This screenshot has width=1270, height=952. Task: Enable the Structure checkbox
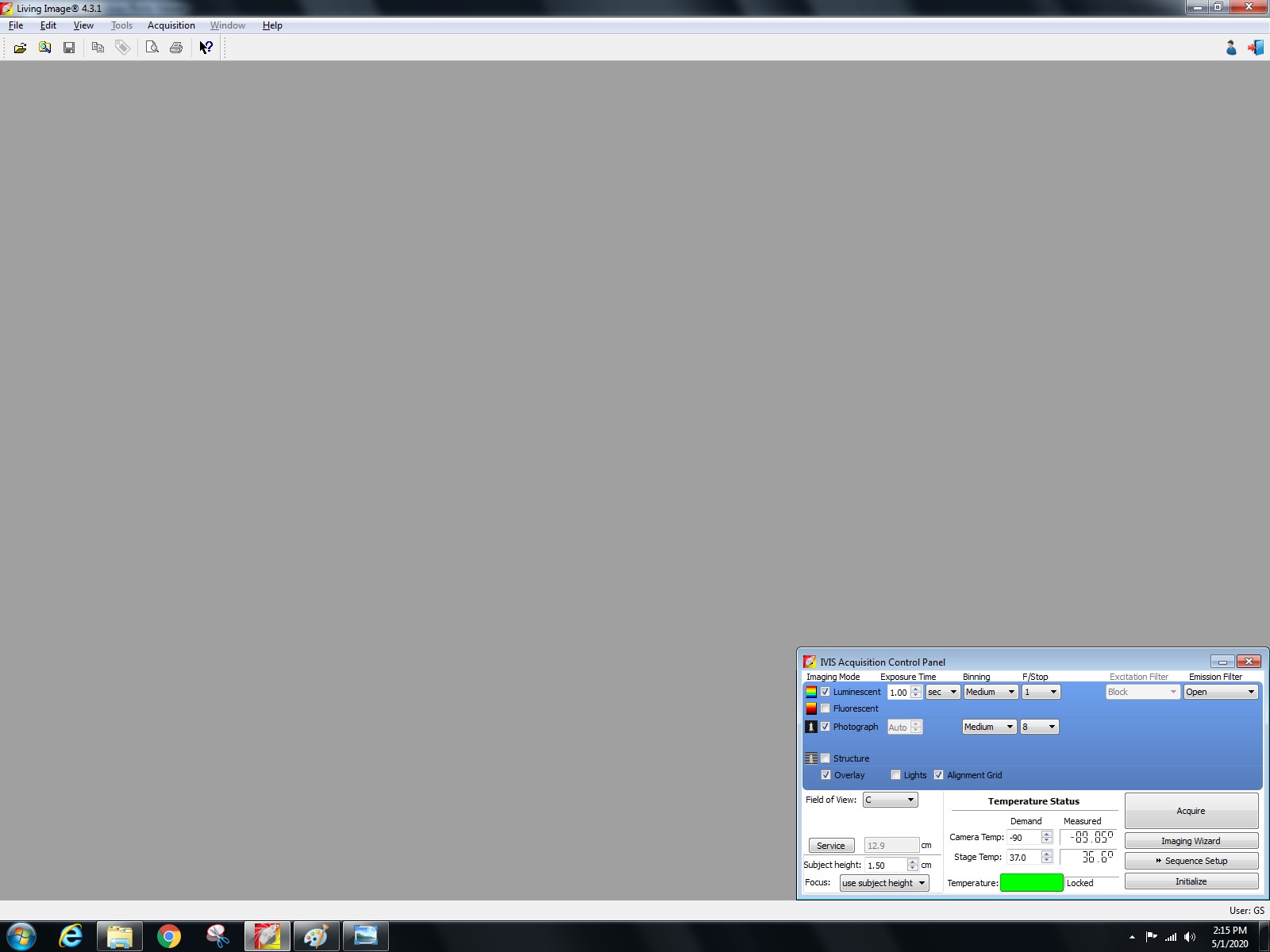click(x=825, y=758)
